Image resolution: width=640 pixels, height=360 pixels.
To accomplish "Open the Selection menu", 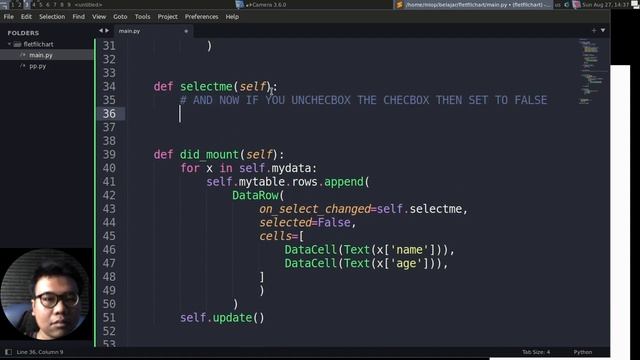I will pos(52,17).
